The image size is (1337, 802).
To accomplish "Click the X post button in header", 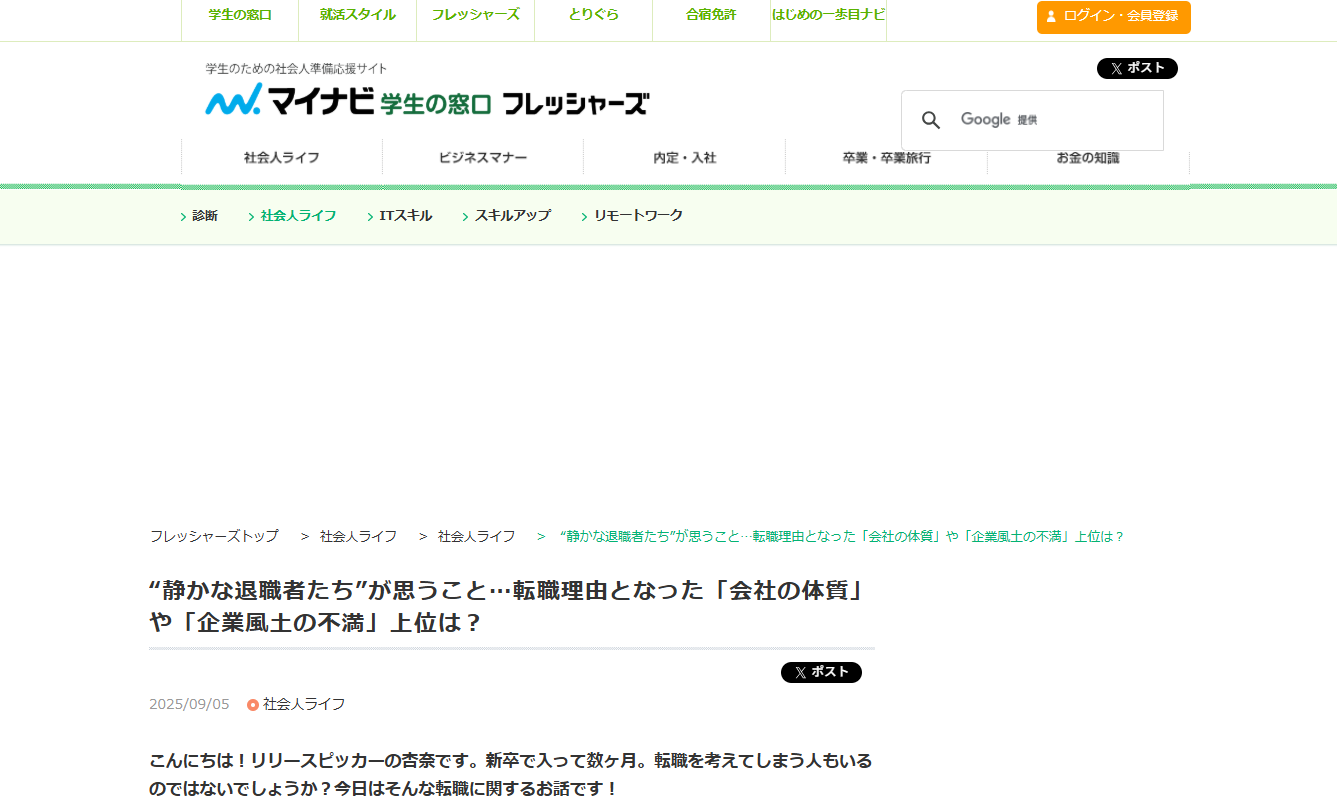I will pos(1137,68).
